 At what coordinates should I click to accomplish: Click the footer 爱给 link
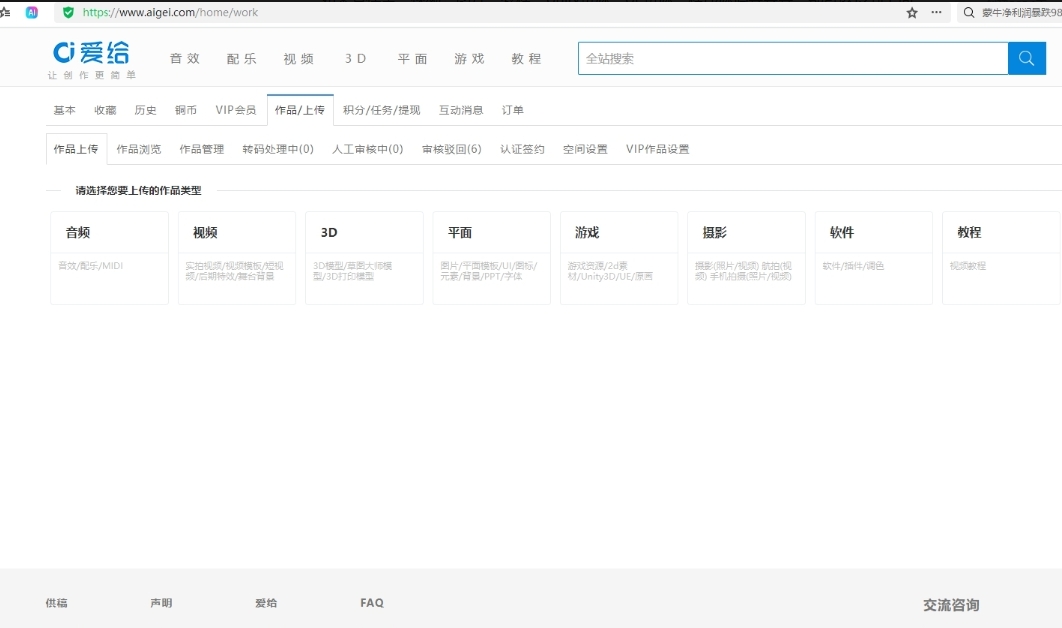[266, 603]
